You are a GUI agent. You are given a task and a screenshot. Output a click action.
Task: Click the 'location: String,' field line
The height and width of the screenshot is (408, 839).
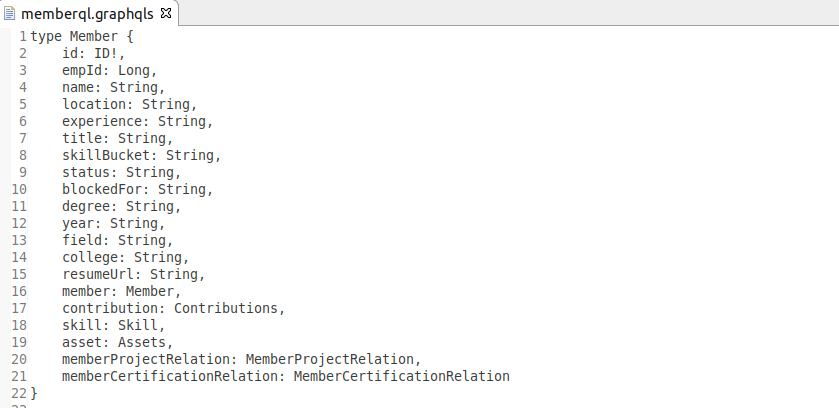point(129,104)
